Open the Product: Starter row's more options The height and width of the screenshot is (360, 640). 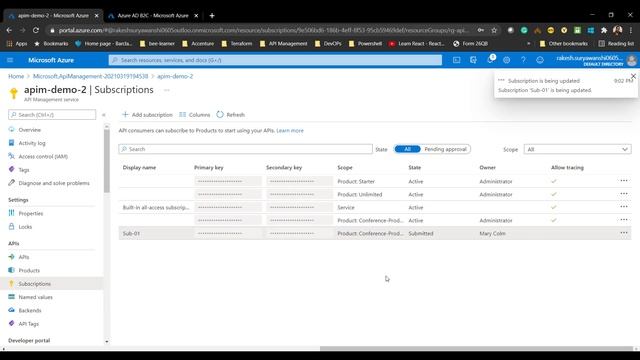point(624,181)
